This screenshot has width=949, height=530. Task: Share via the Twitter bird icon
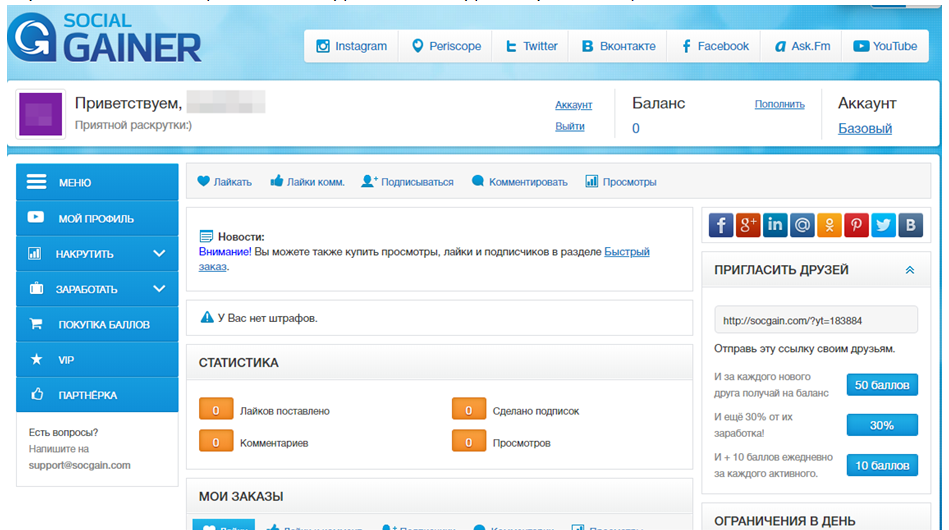pyautogui.click(x=883, y=225)
